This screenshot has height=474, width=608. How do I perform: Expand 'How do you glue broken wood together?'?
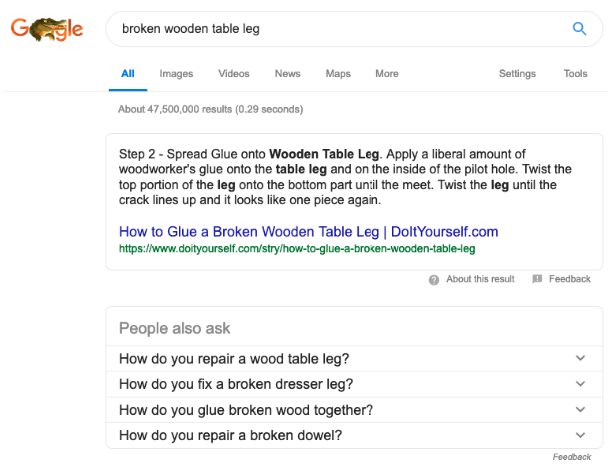[581, 410]
